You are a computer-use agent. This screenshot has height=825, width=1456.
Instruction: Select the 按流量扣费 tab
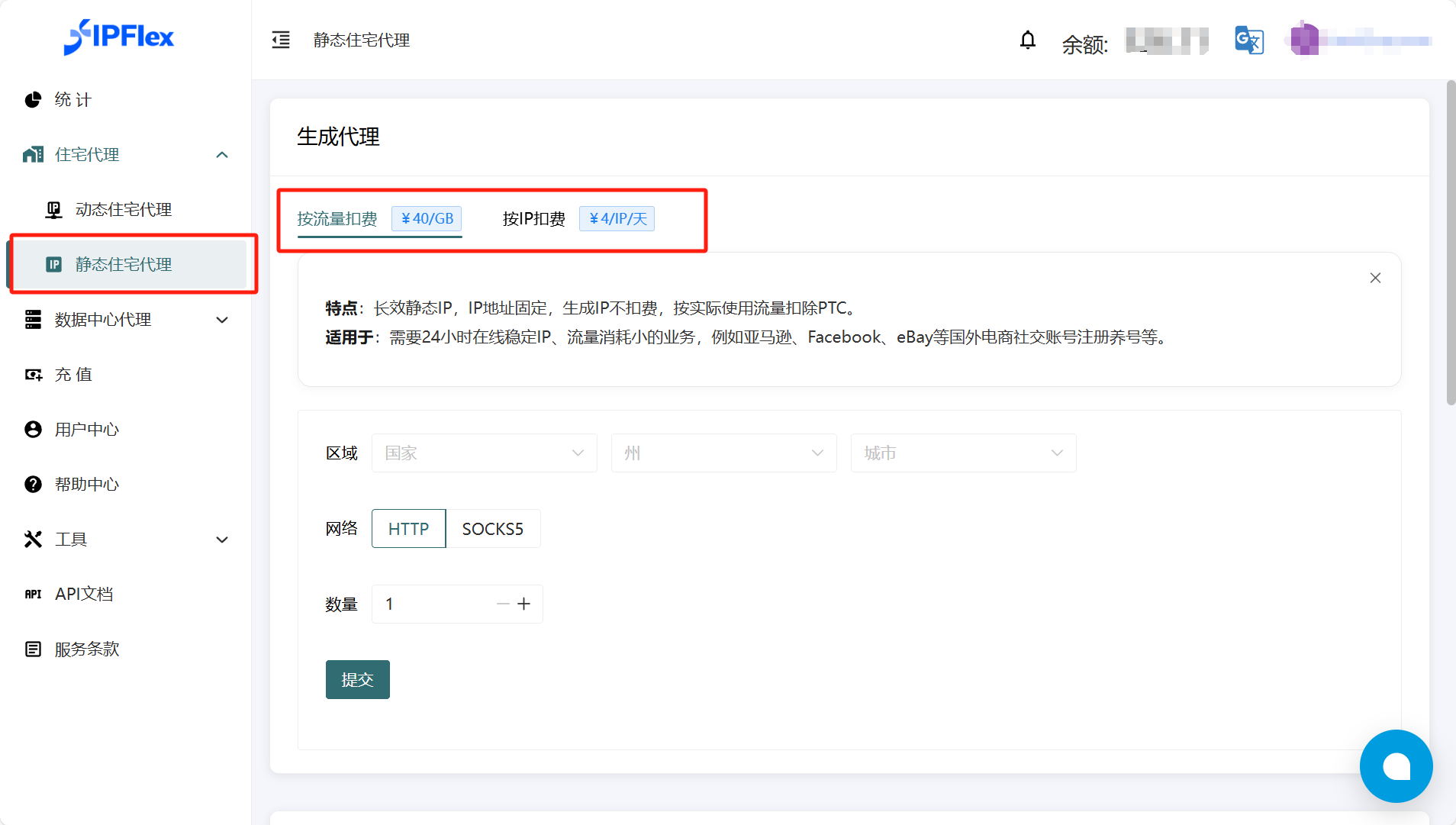(337, 219)
